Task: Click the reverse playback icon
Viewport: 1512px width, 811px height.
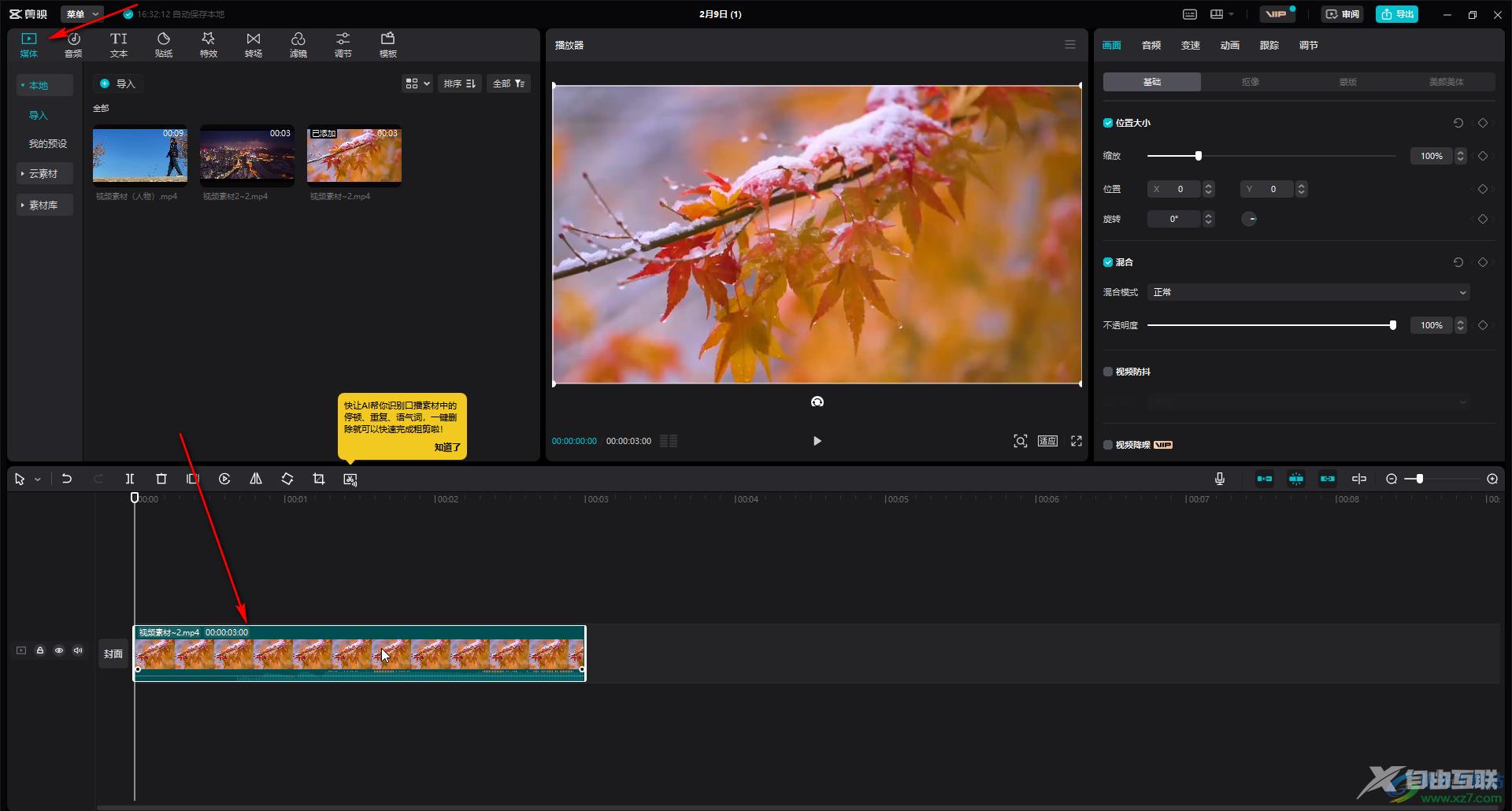Action: (224, 479)
